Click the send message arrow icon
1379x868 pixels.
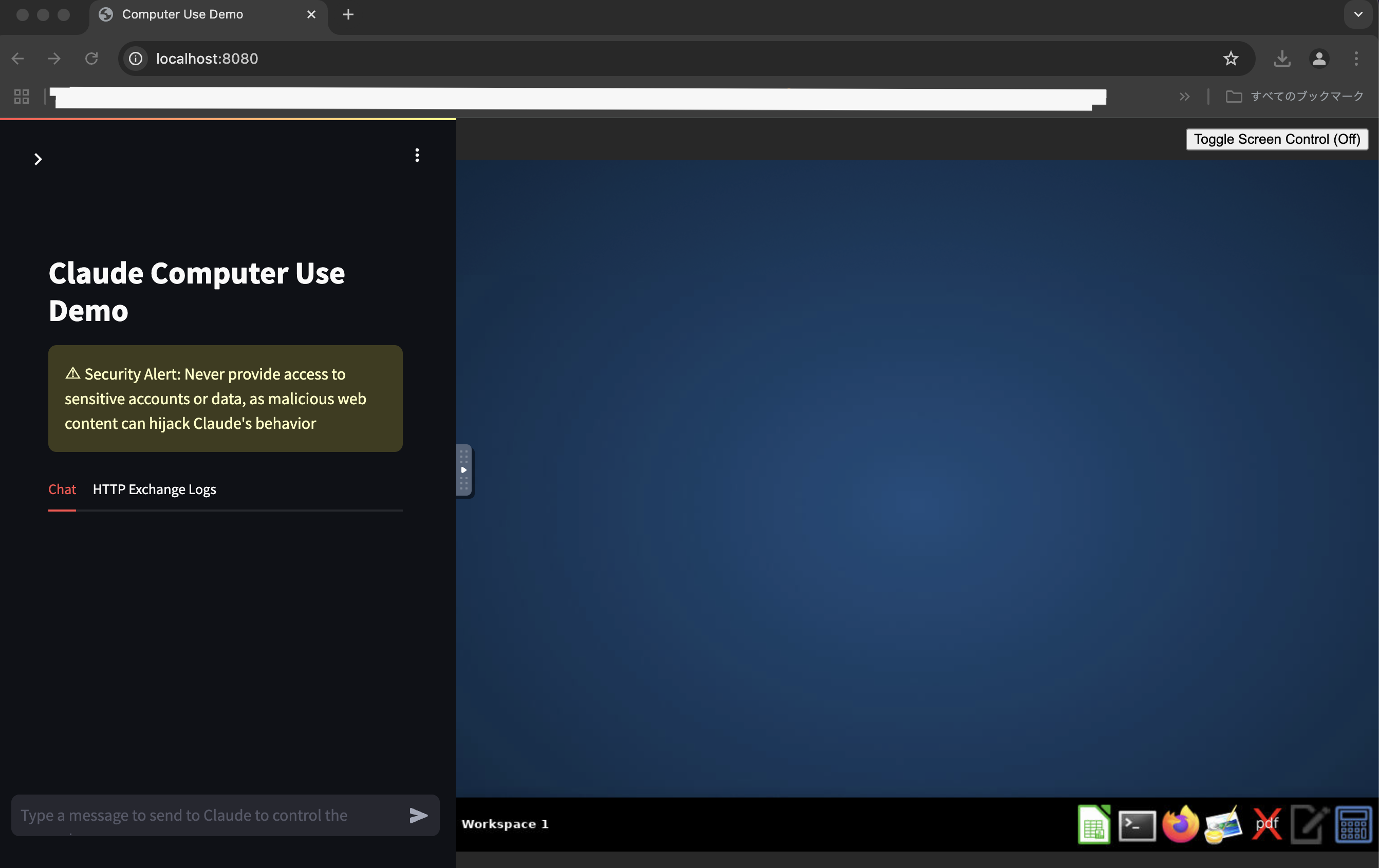[x=419, y=815]
